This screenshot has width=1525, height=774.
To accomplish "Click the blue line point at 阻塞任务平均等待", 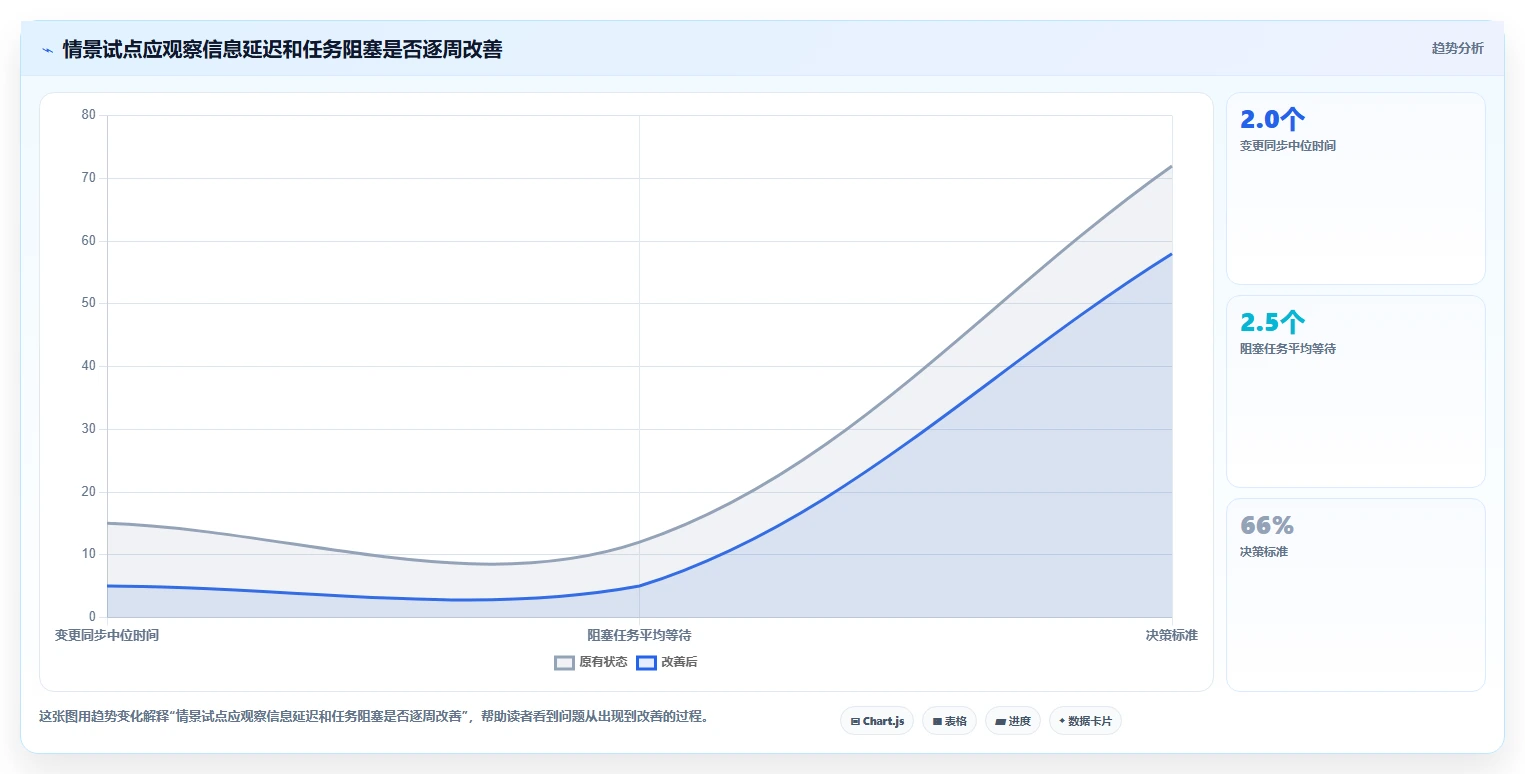I will 639,586.
